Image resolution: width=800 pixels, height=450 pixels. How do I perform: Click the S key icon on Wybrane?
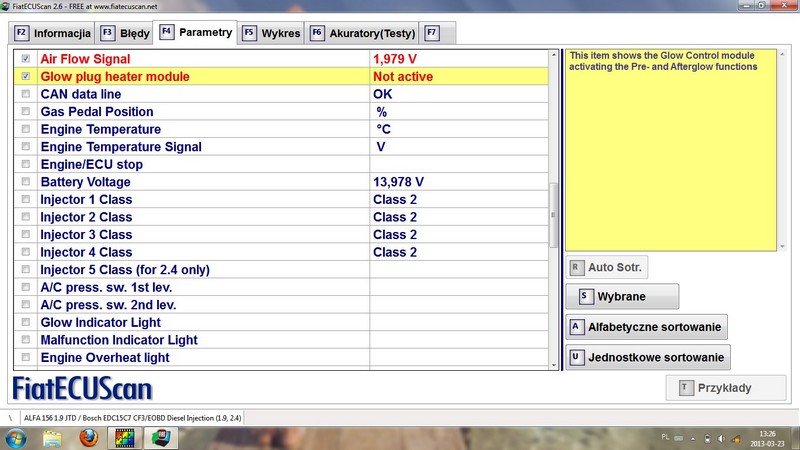(x=580, y=297)
